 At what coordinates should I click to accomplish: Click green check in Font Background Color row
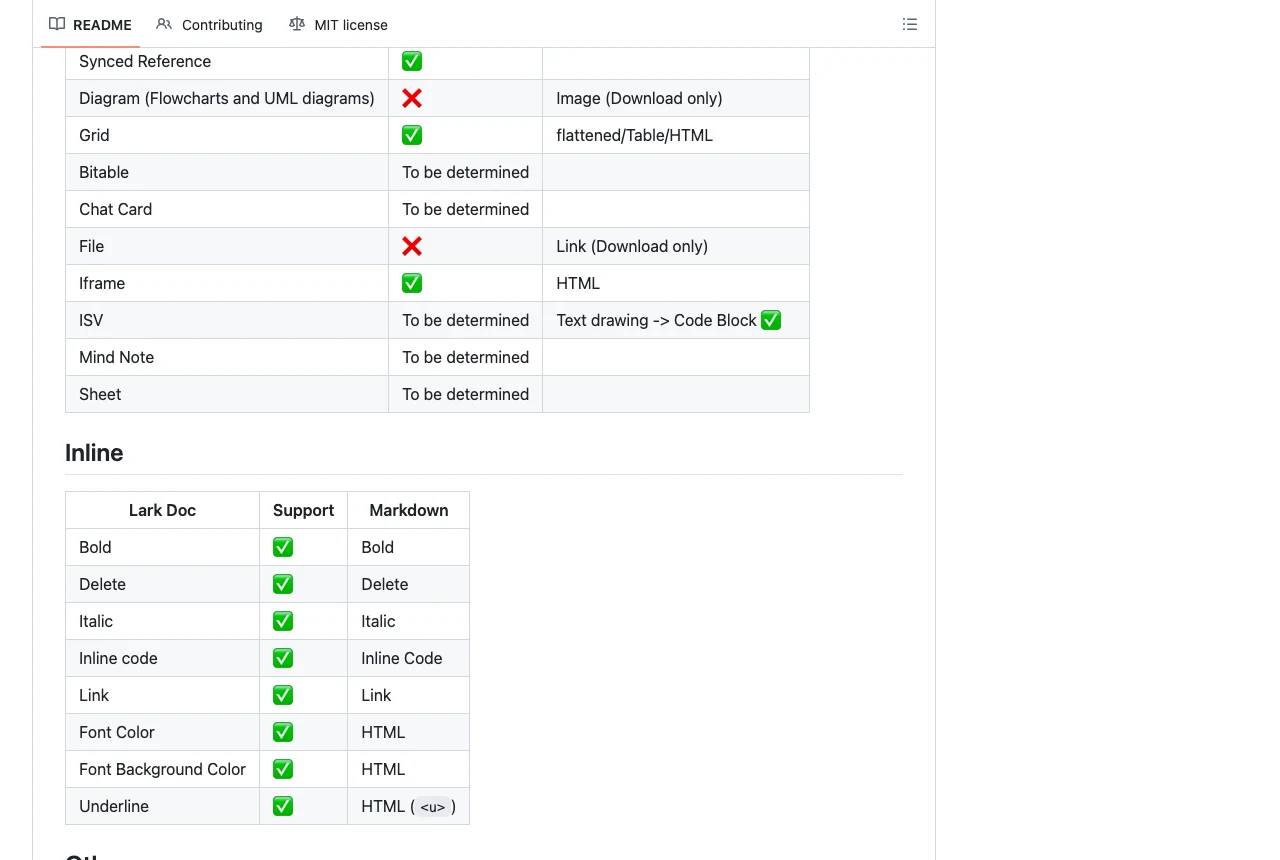(x=283, y=769)
